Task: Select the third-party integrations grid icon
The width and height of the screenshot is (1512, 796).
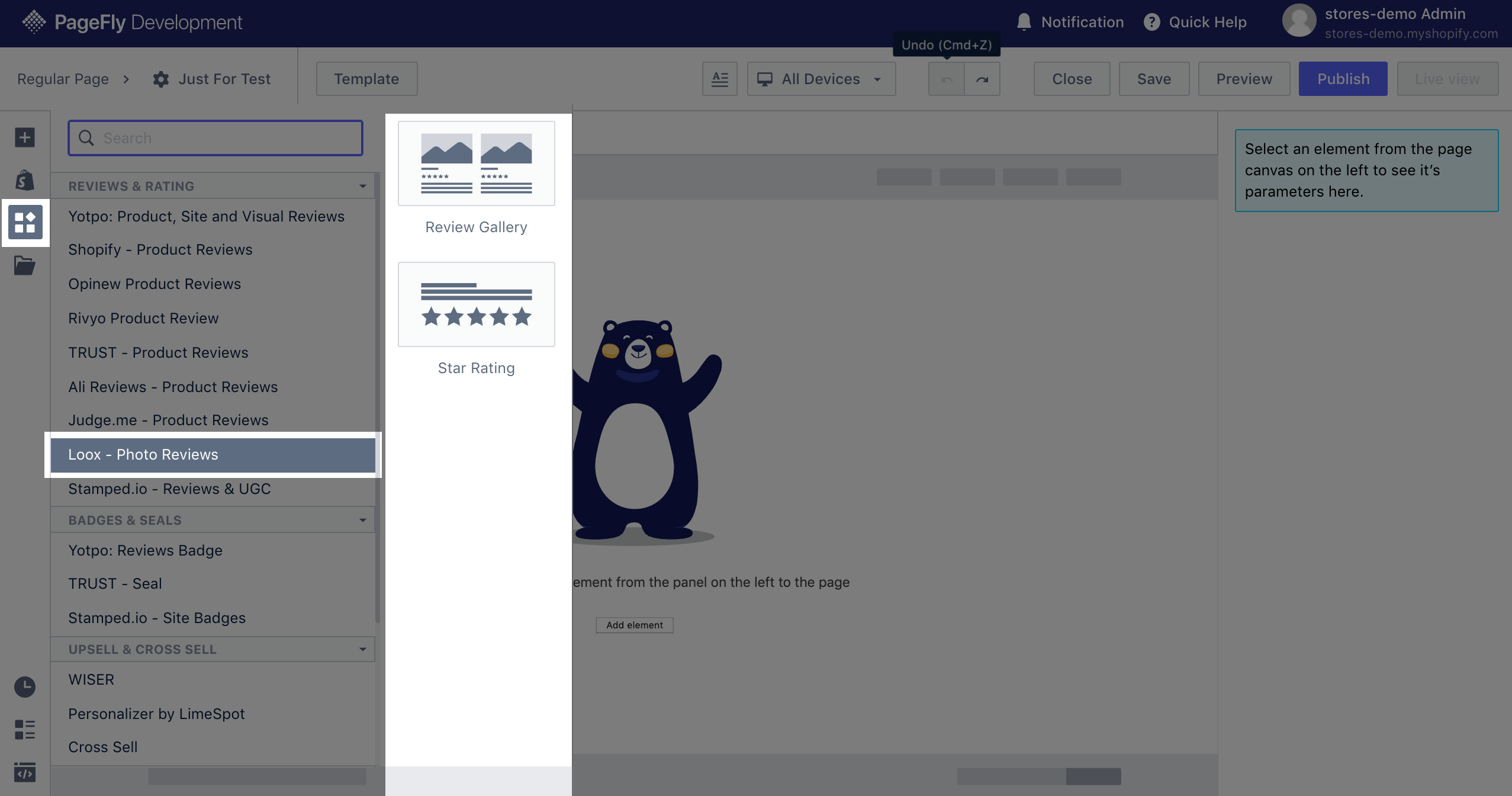Action: pyautogui.click(x=25, y=222)
